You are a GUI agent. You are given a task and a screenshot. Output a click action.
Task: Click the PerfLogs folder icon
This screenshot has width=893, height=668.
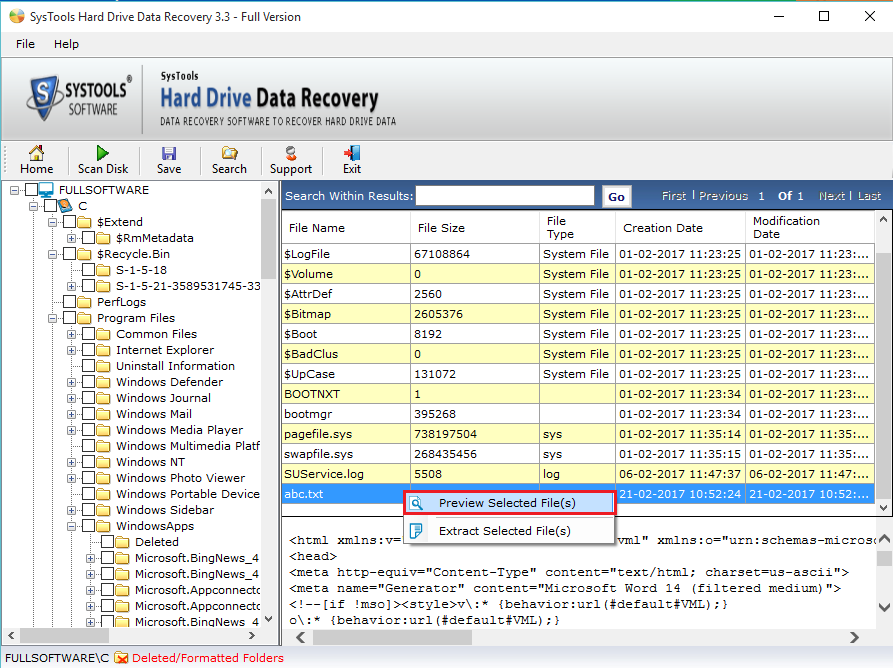tap(84, 302)
